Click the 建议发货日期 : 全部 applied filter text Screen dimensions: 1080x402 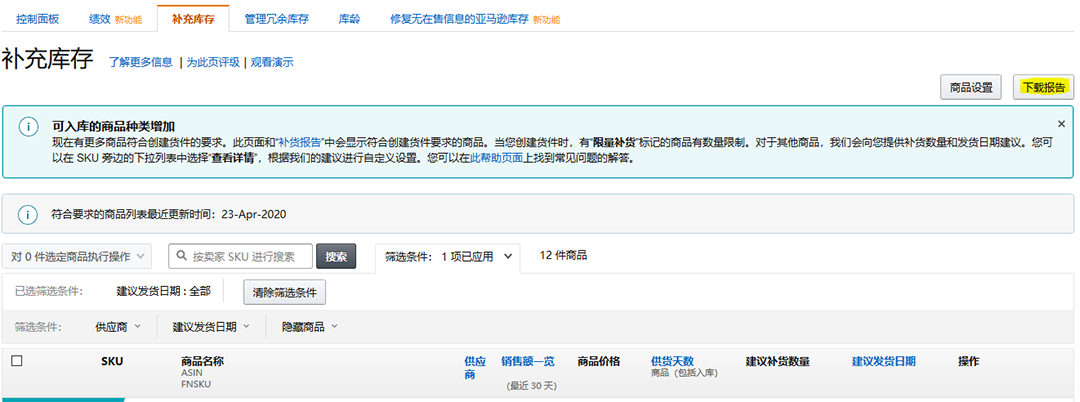point(164,291)
